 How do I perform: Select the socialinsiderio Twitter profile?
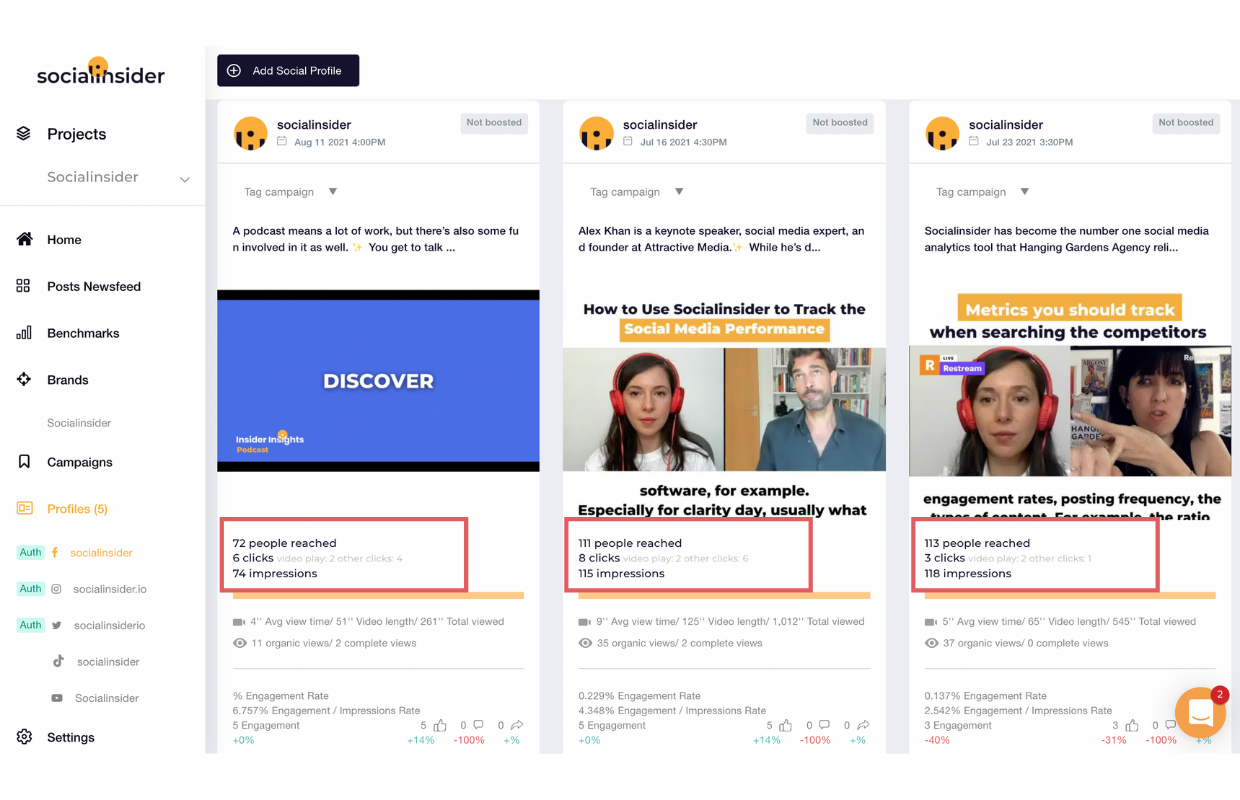click(110, 626)
